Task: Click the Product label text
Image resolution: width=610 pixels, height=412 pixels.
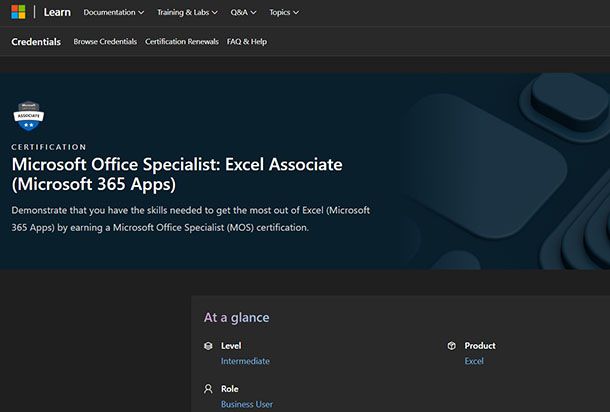Action: coord(480,345)
